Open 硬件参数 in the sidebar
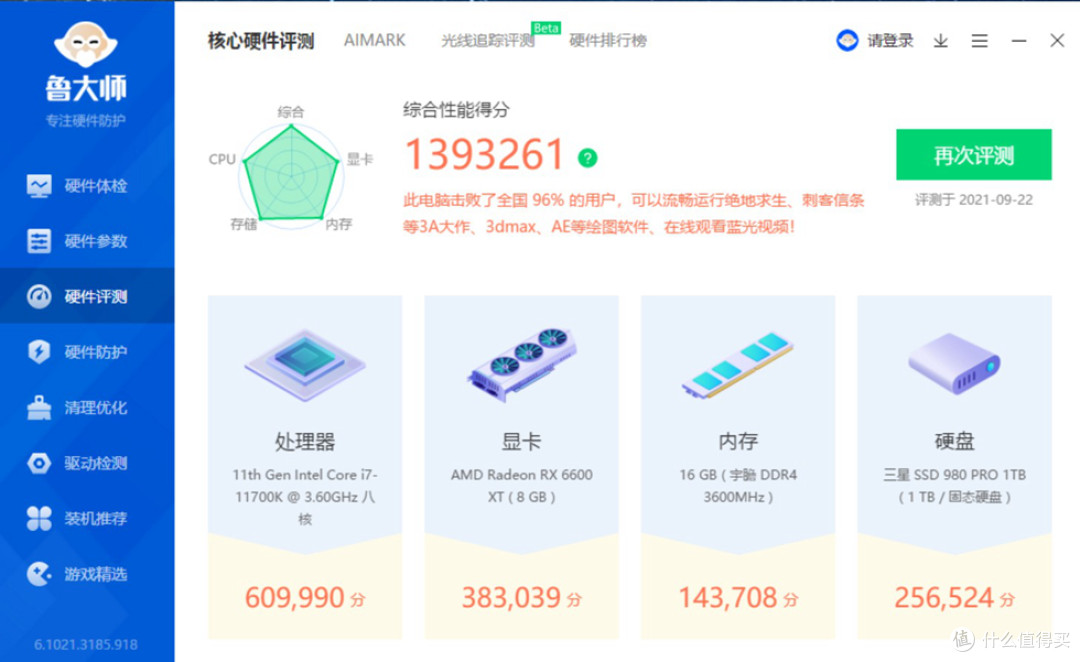 click(87, 241)
